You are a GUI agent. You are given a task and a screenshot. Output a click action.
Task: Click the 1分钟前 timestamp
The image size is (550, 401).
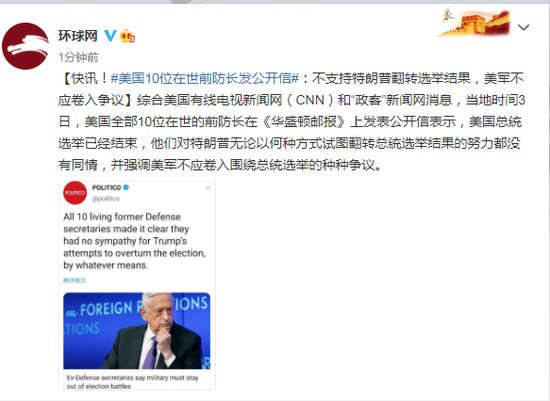click(79, 57)
